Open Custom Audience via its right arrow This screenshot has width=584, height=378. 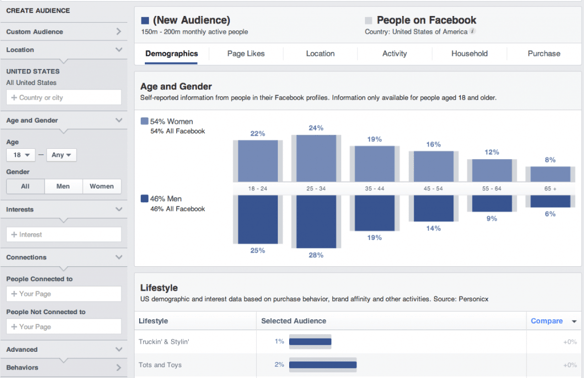[x=118, y=31]
